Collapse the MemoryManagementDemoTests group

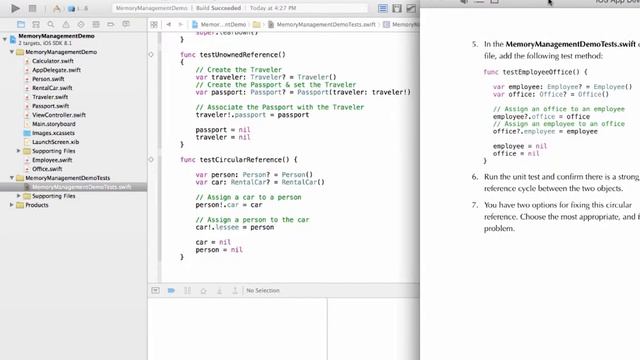pyautogui.click(x=12, y=178)
